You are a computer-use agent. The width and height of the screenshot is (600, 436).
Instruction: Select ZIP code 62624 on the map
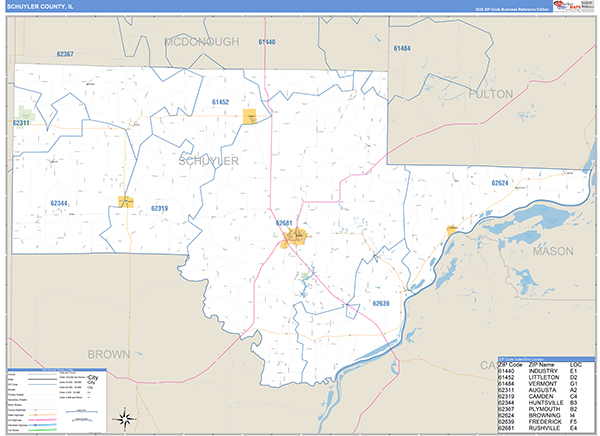[500, 183]
